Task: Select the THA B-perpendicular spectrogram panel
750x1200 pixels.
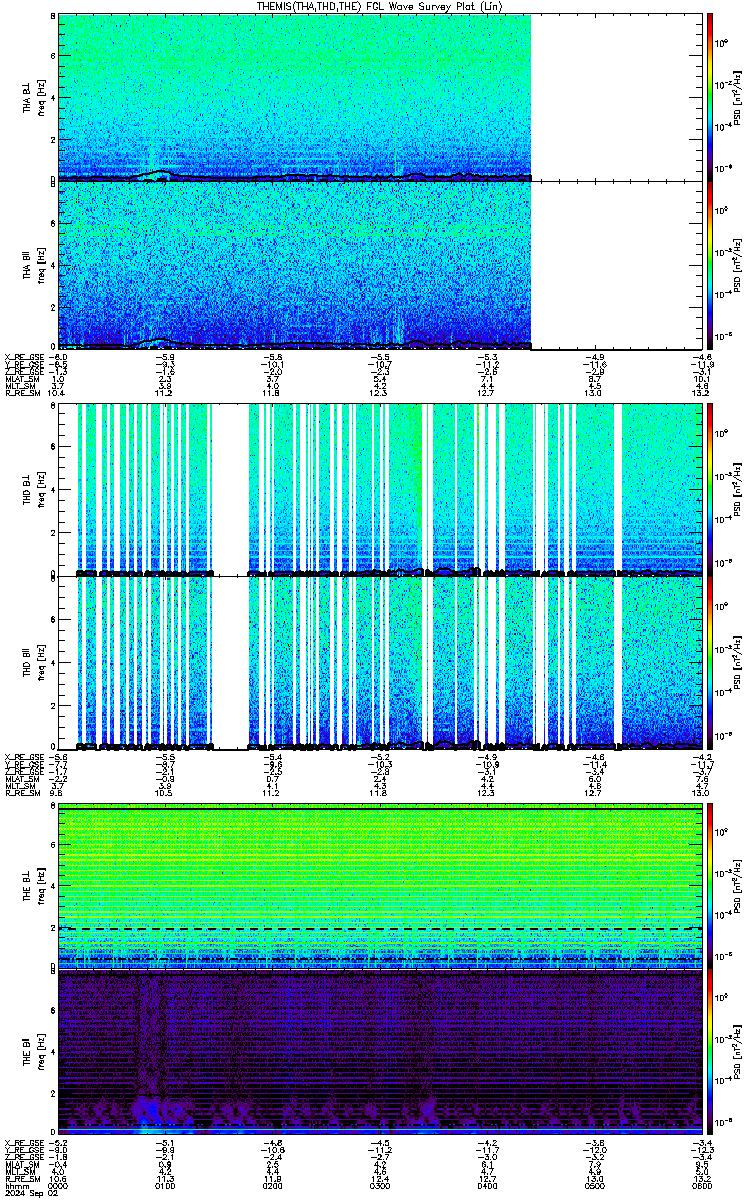Action: click(x=379, y=97)
